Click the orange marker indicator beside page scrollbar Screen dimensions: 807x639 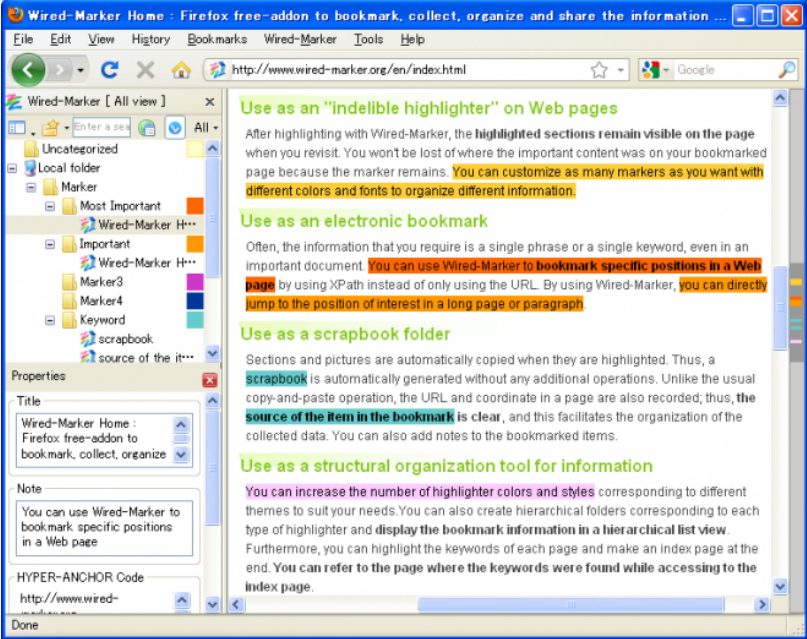[x=796, y=301]
